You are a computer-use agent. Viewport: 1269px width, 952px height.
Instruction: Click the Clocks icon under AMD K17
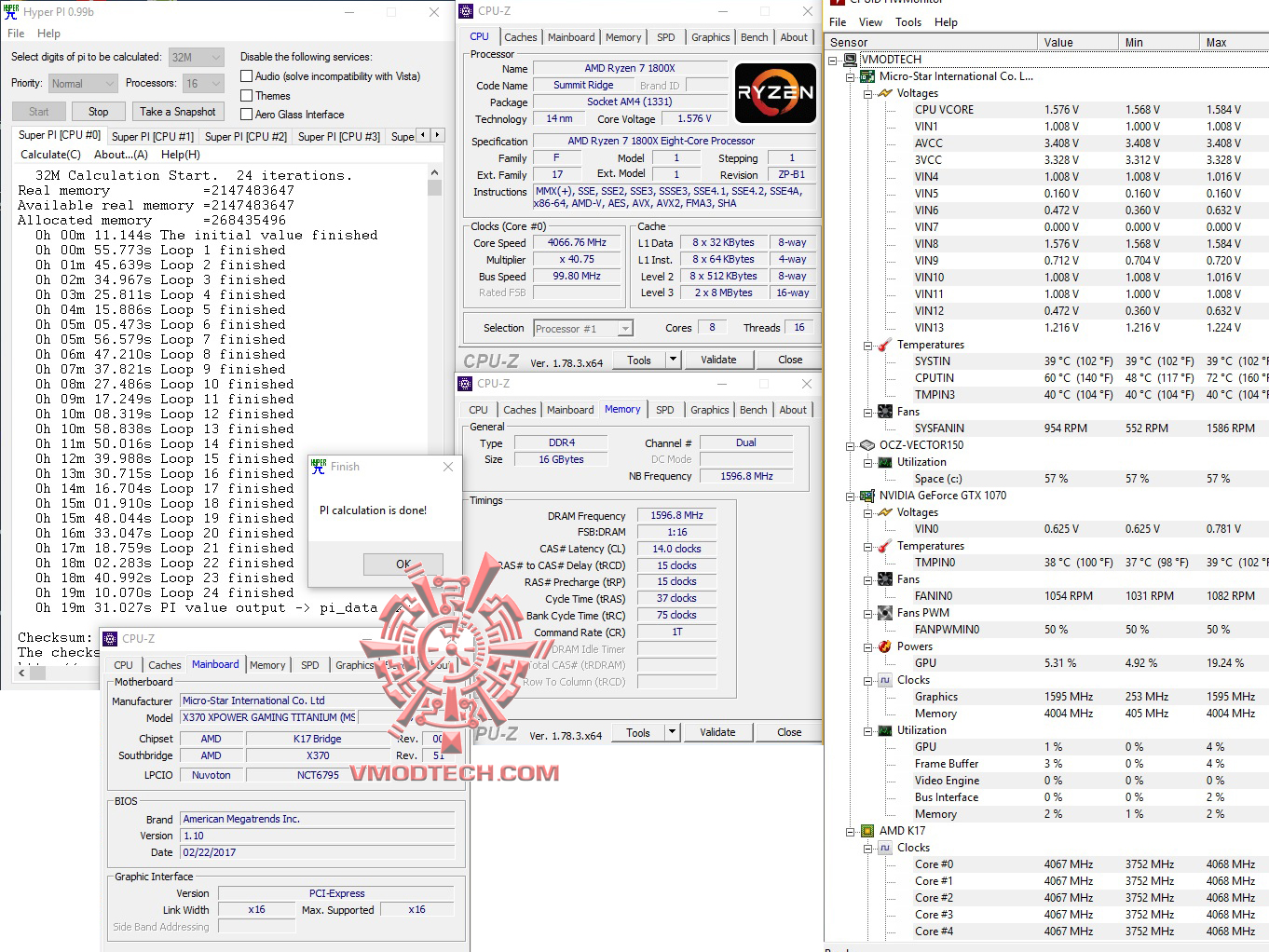click(883, 847)
